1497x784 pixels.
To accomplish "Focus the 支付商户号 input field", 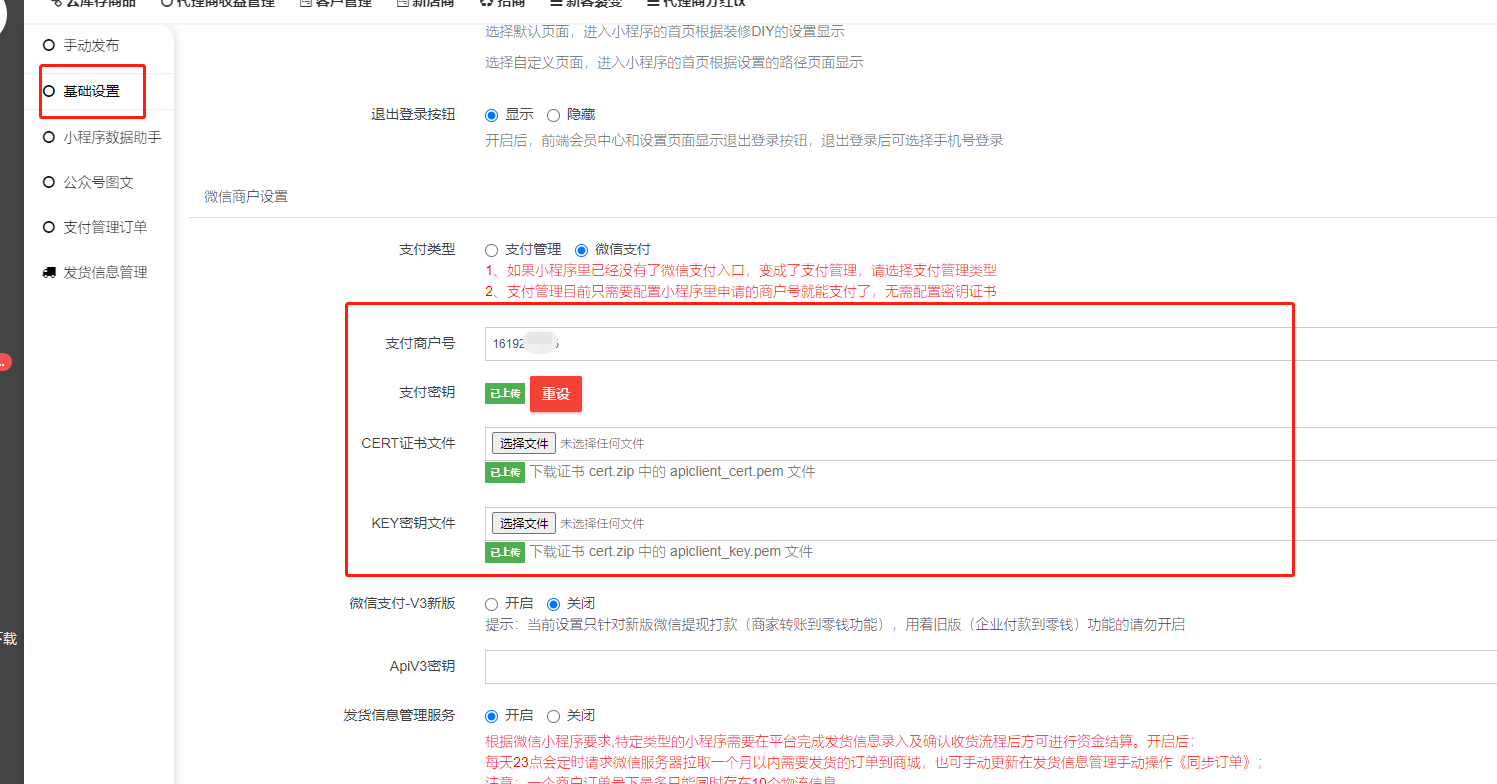I will (990, 343).
